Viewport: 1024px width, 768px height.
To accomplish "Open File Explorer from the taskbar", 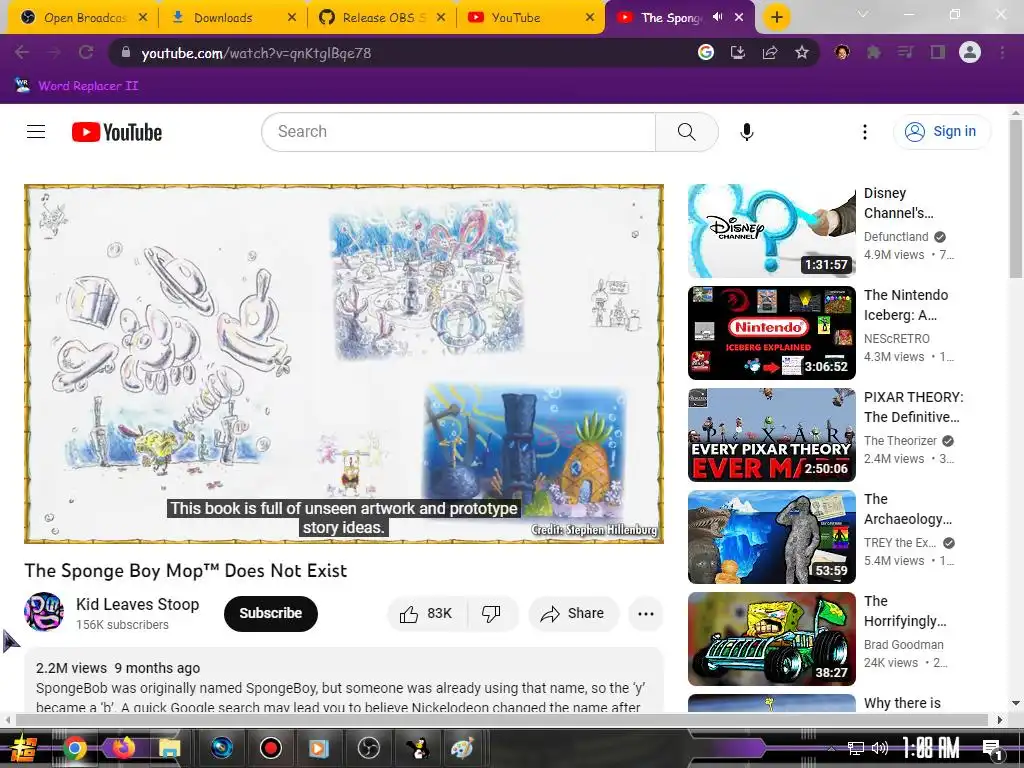I will [170, 748].
